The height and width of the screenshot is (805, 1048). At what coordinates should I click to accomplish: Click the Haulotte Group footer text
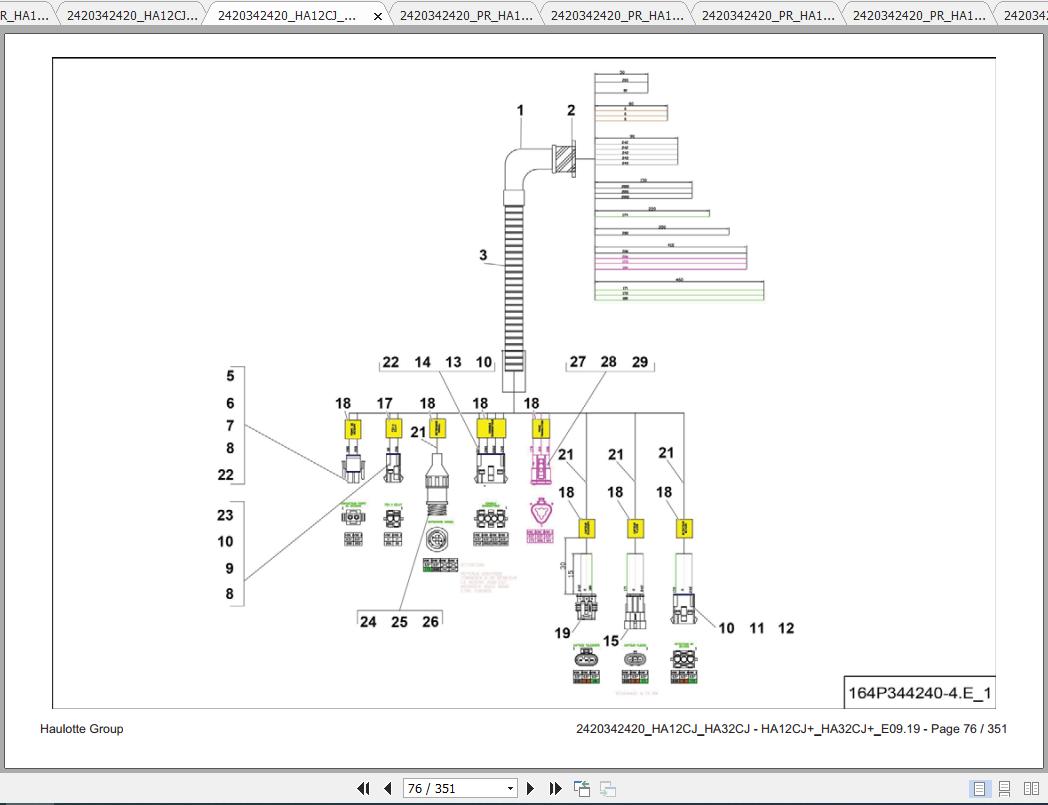[82, 729]
